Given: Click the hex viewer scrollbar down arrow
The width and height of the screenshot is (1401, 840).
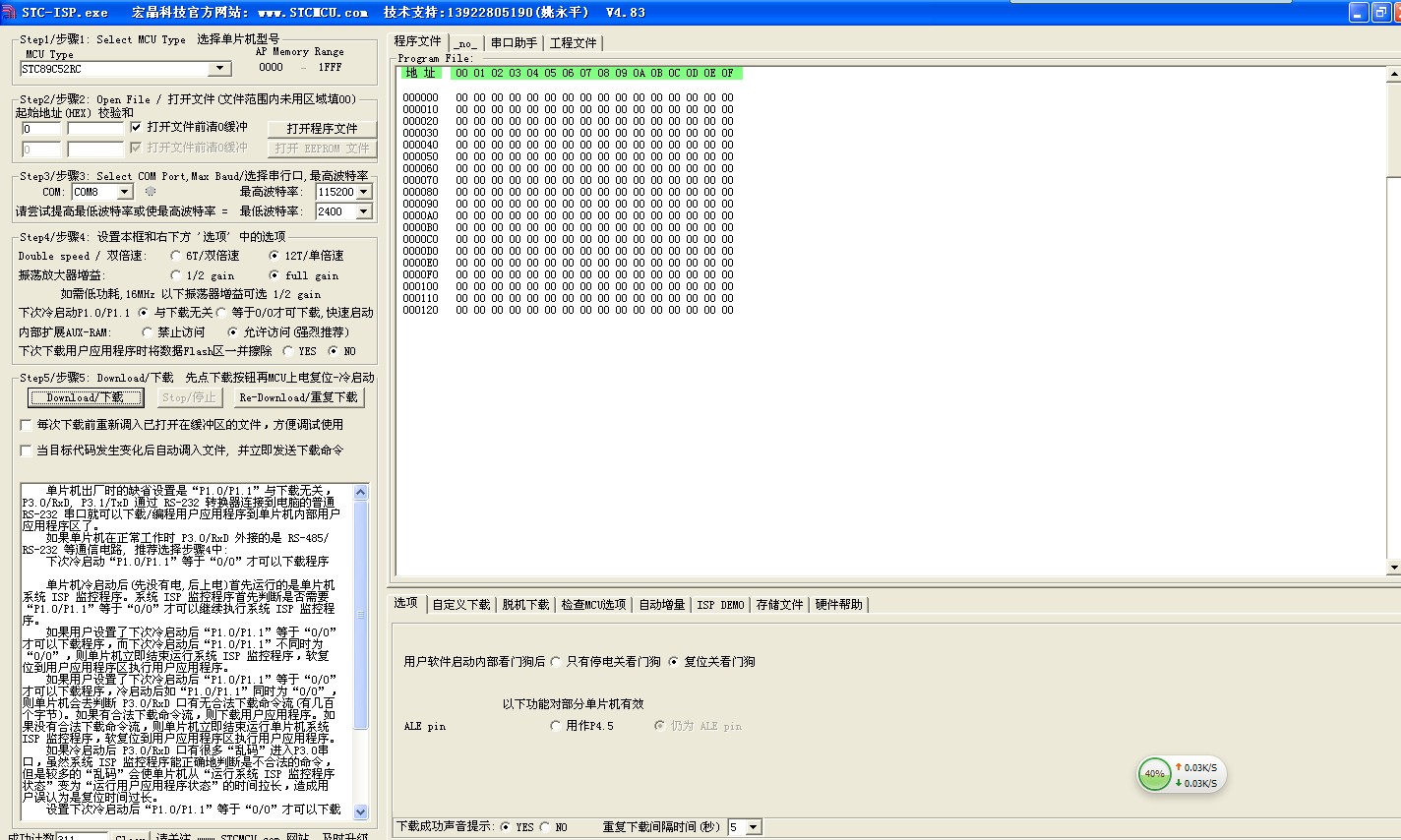Looking at the screenshot, I should (x=1393, y=568).
